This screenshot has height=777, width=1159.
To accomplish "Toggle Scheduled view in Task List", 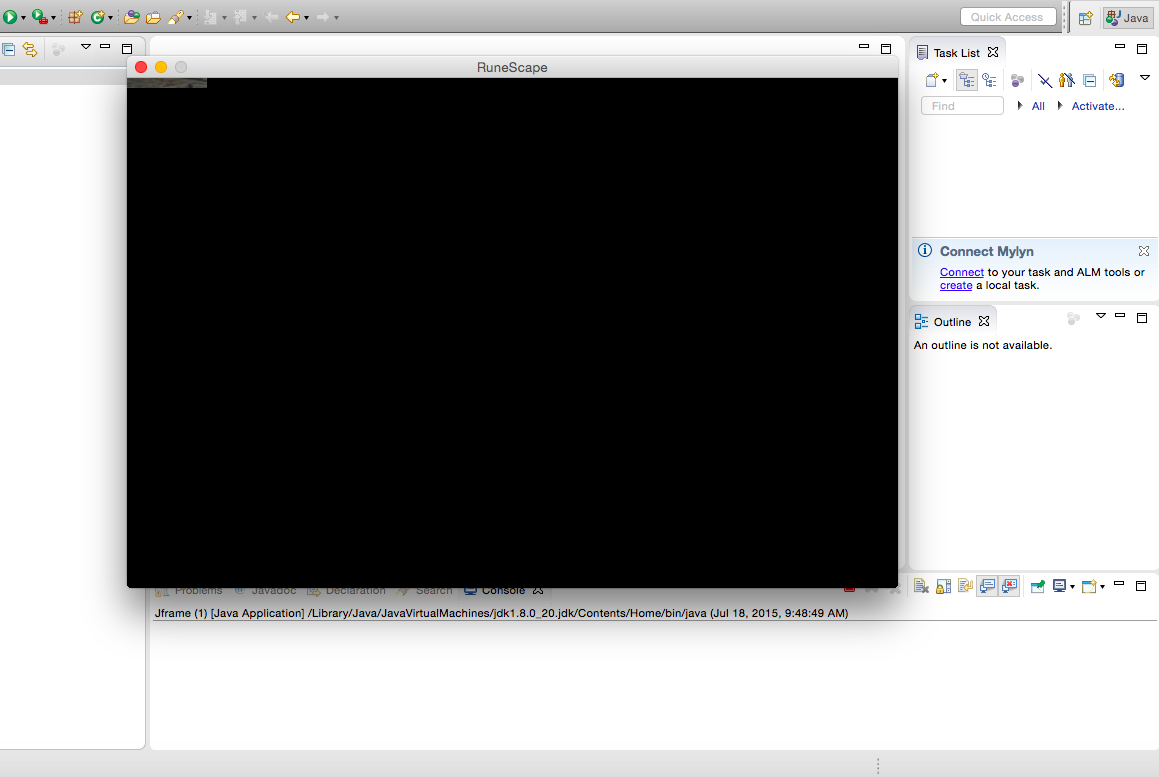I will click(989, 80).
